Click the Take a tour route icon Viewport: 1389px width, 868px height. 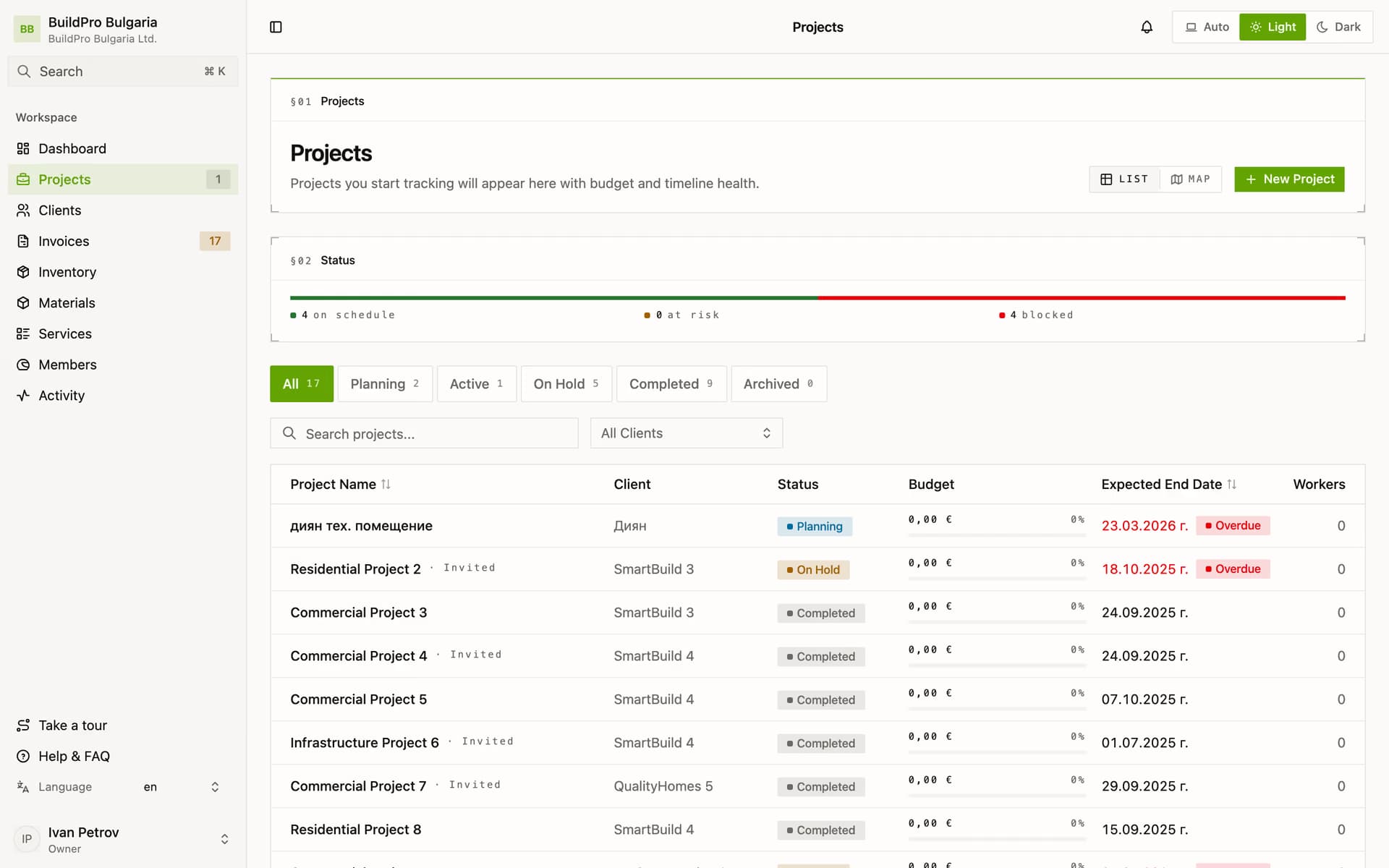tap(23, 725)
